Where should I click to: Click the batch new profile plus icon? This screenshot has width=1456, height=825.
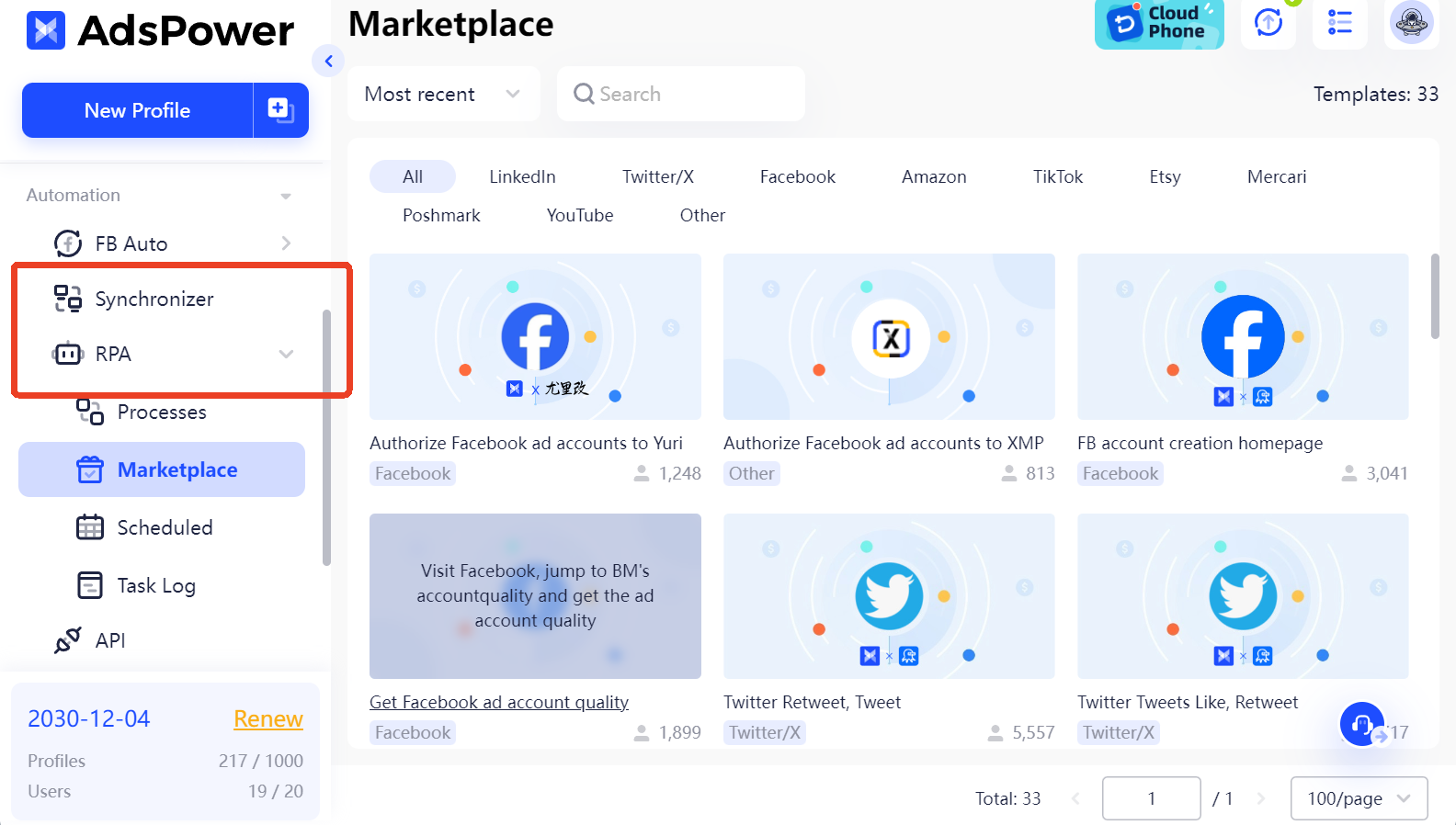pyautogui.click(x=280, y=110)
